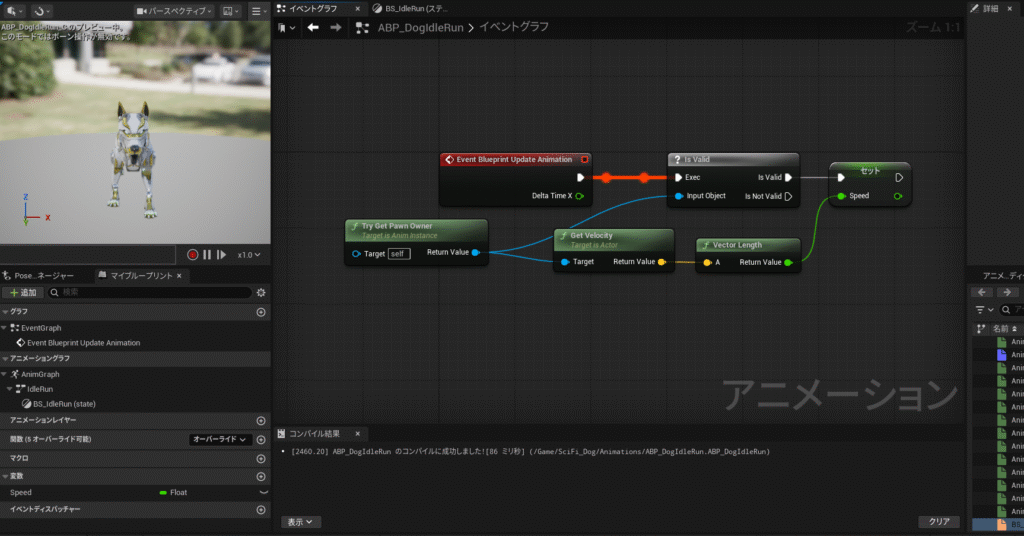Close the コンパイル結果 tab
This screenshot has height=536, width=1024.
coord(357,434)
